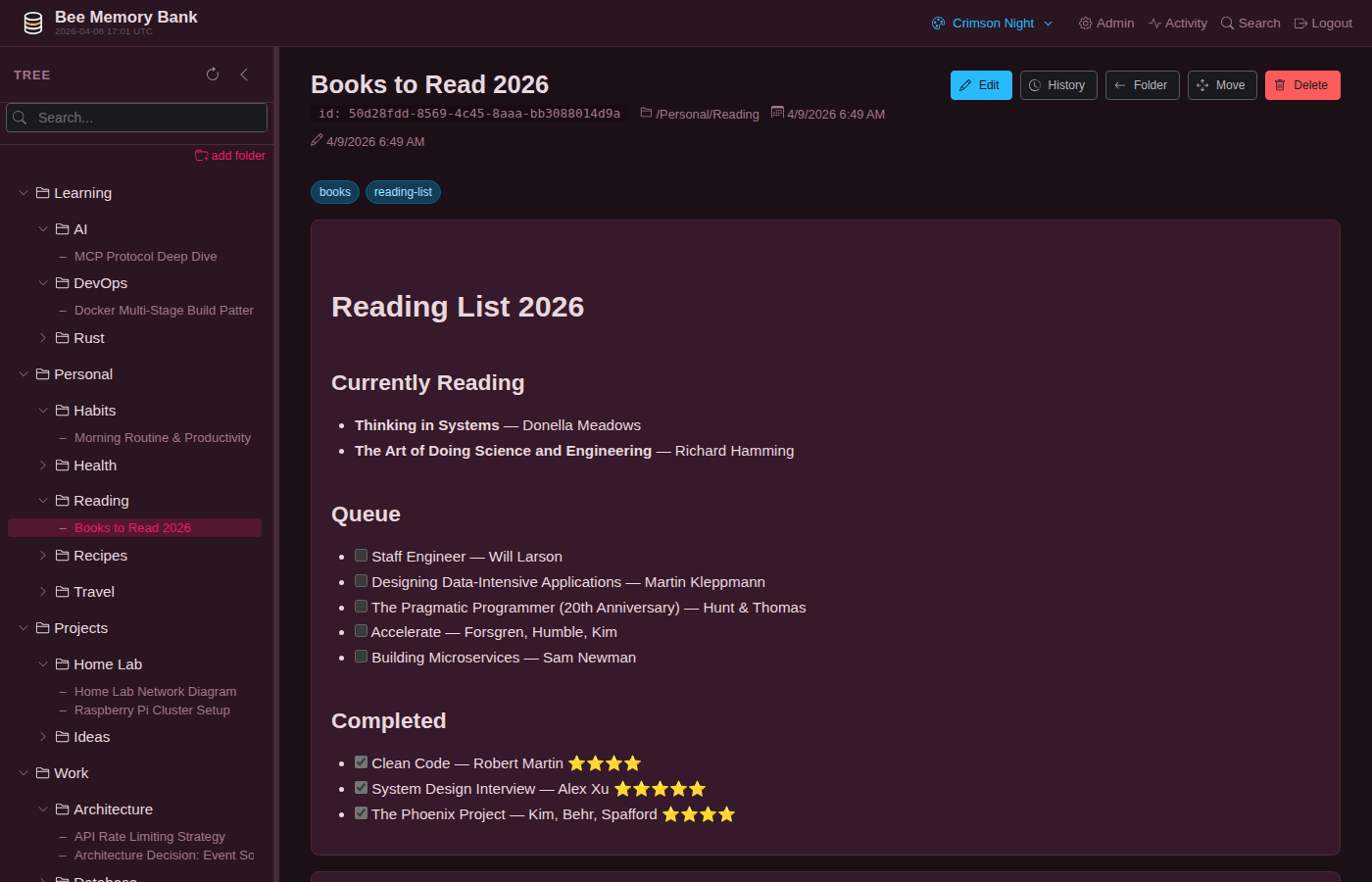Check the Building Microservices checkbox
The image size is (1372, 882).
(362, 657)
